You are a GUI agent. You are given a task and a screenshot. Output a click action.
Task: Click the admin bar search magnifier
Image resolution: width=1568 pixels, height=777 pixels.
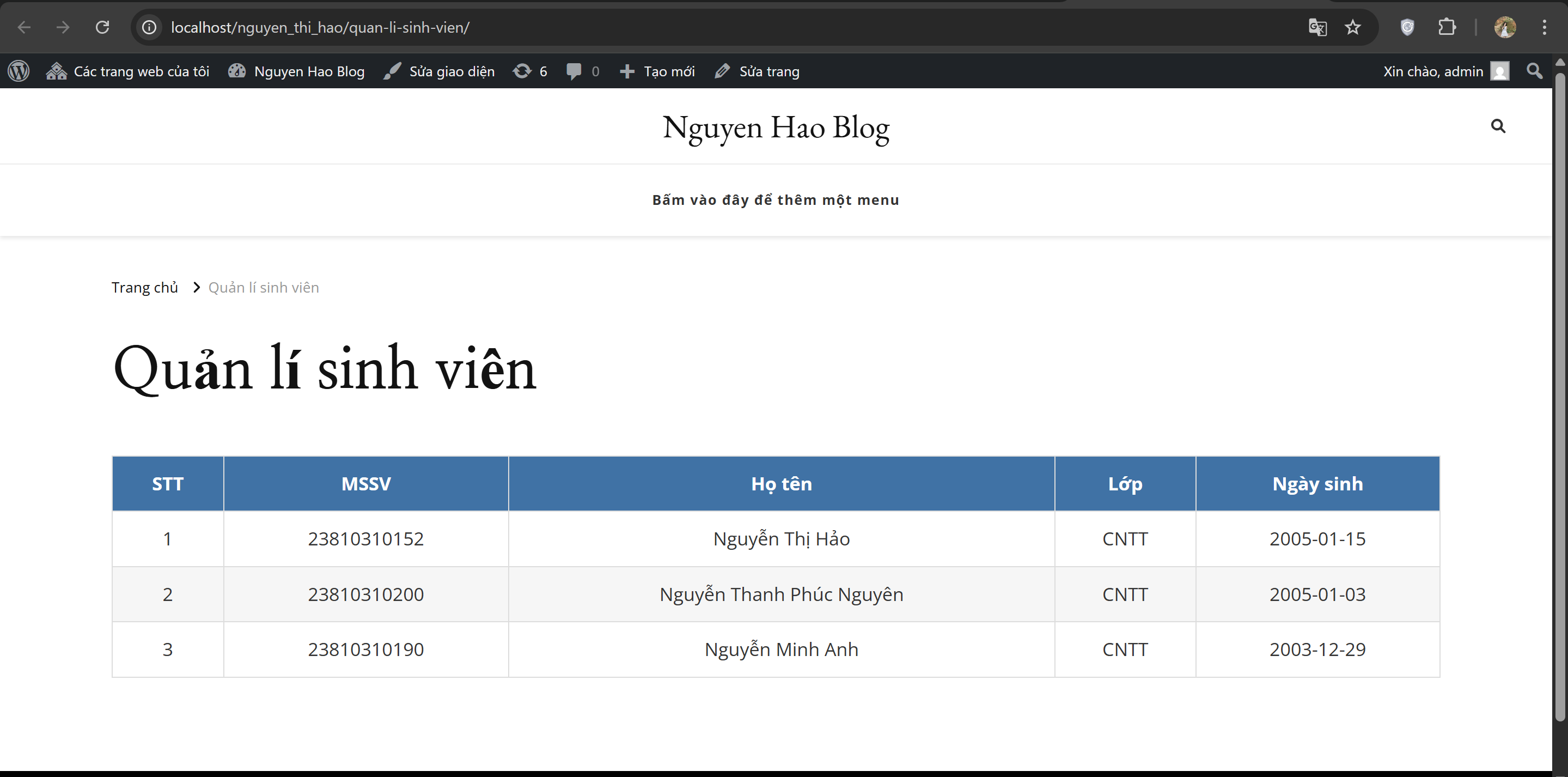[1535, 71]
